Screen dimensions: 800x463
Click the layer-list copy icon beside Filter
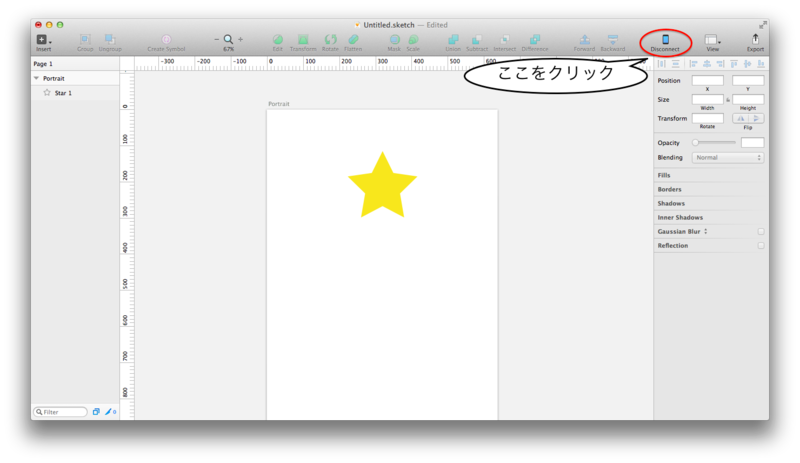tap(96, 412)
